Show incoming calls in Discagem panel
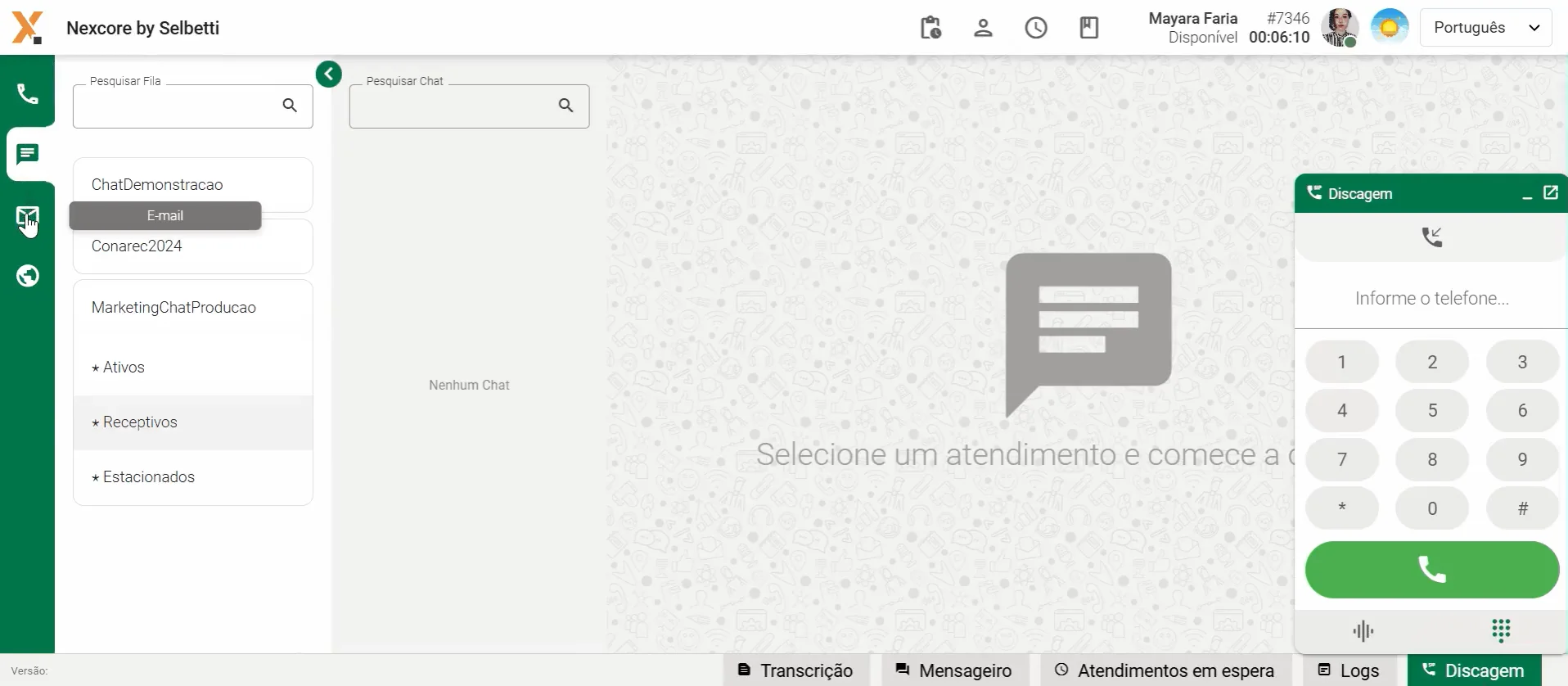Viewport: 1568px width, 686px height. click(1431, 237)
